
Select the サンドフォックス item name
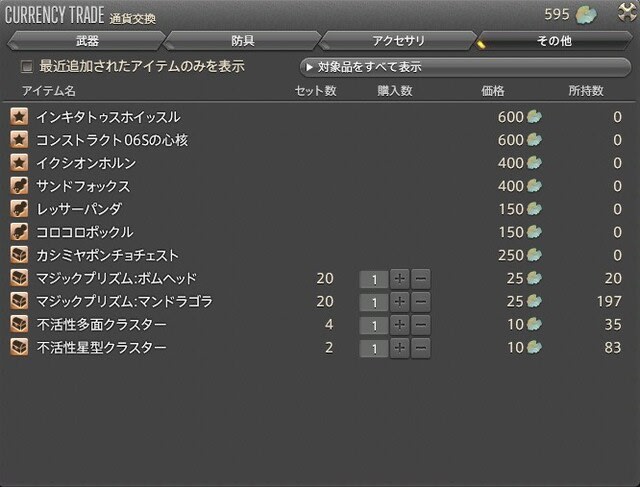click(83, 186)
